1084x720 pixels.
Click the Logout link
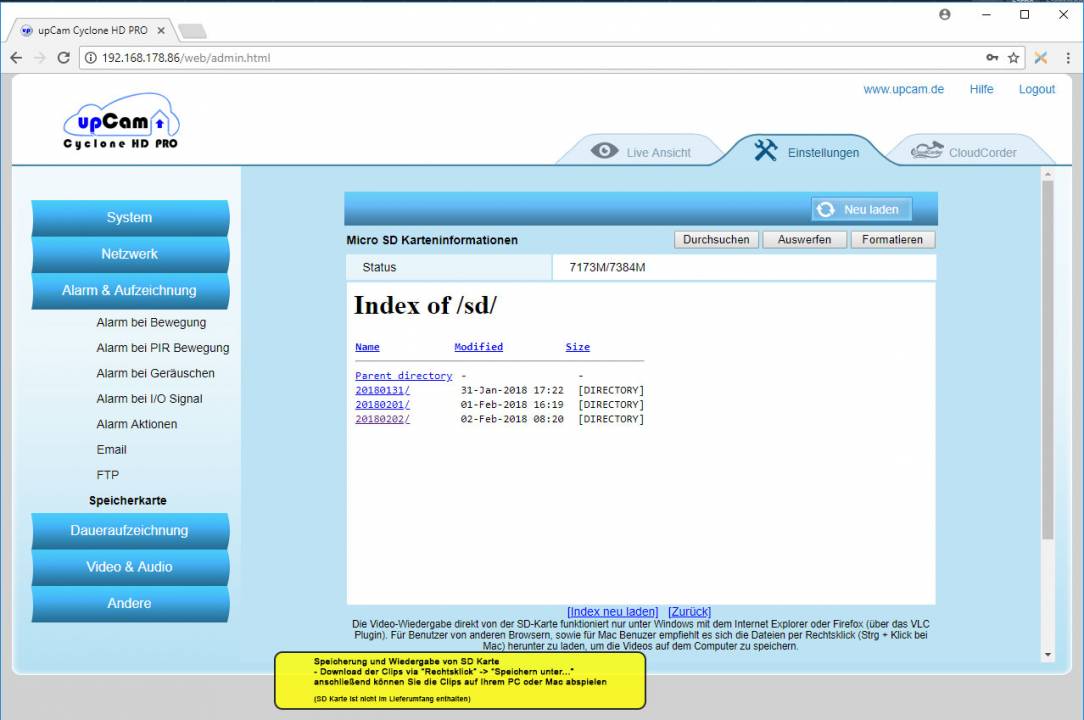[1036, 89]
